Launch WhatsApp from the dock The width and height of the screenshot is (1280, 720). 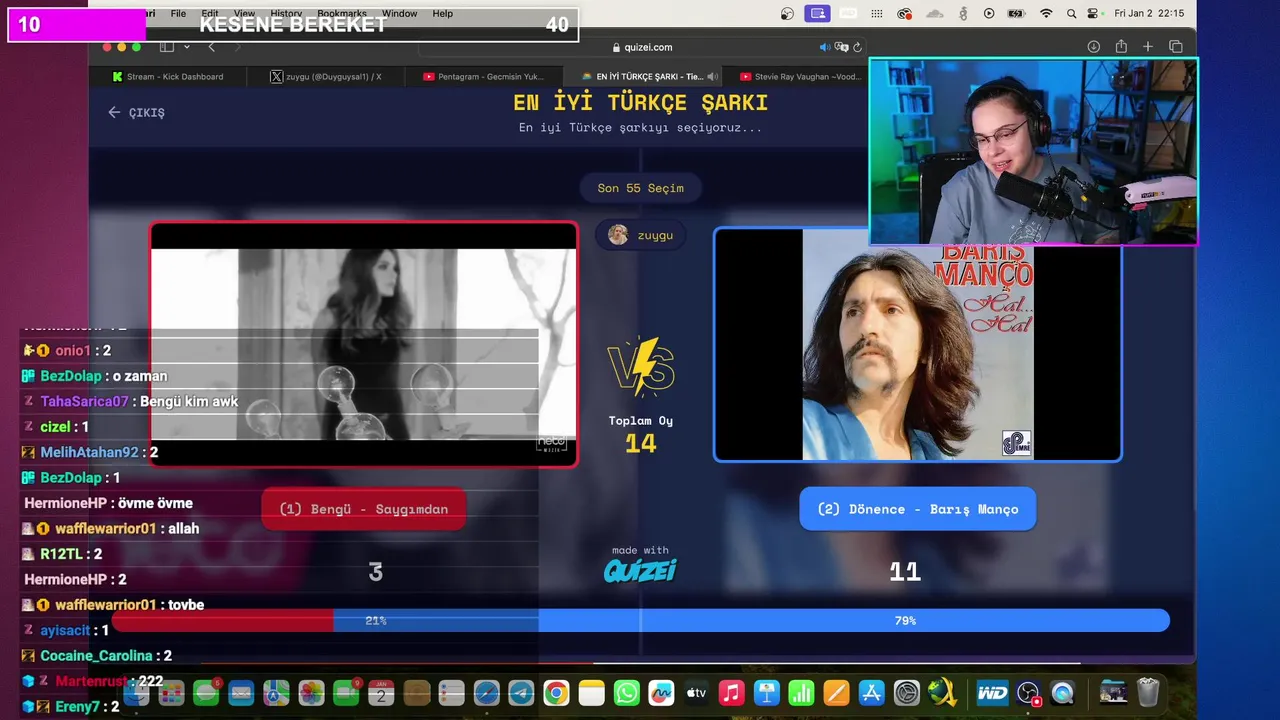tap(627, 693)
